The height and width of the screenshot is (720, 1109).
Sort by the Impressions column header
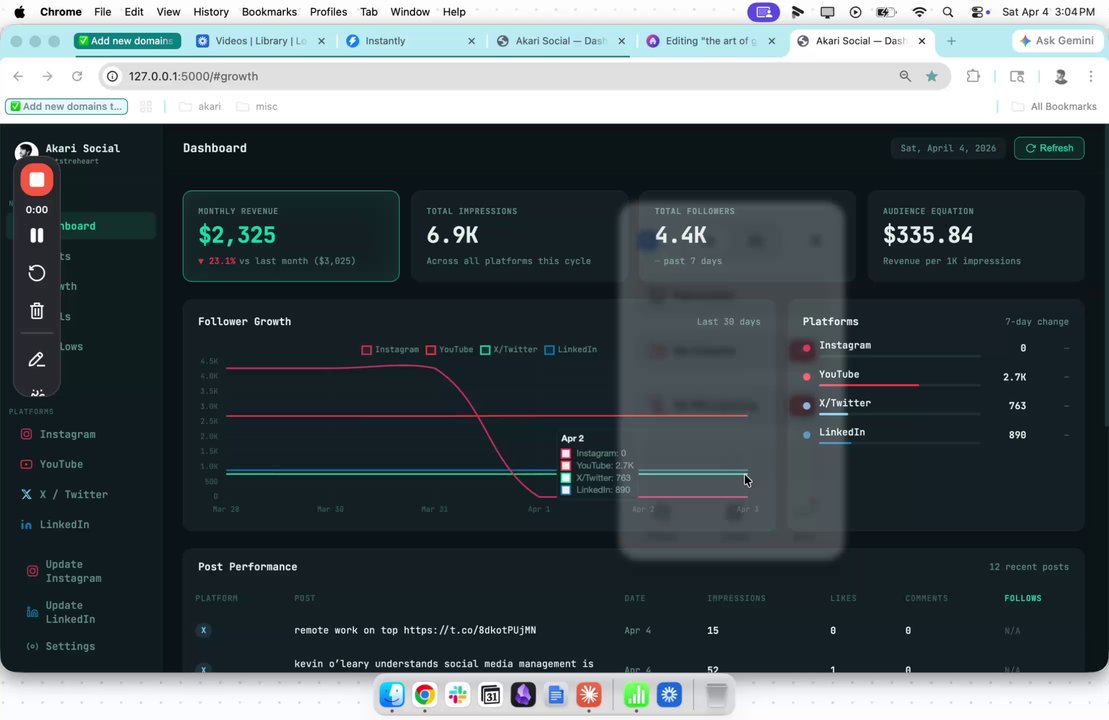pyautogui.click(x=736, y=598)
